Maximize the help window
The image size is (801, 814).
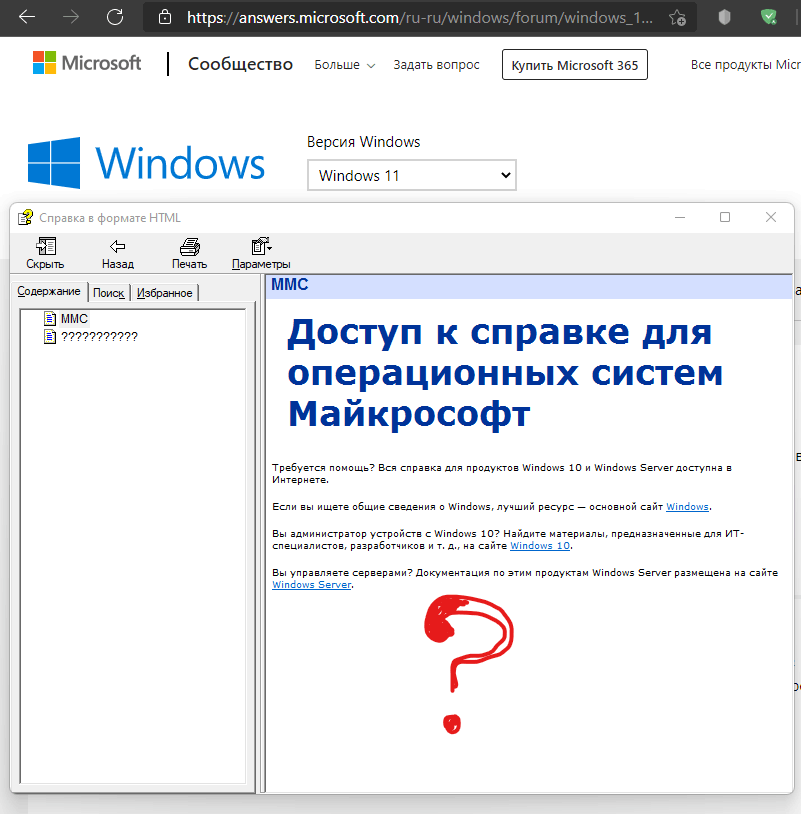pyautogui.click(x=725, y=218)
